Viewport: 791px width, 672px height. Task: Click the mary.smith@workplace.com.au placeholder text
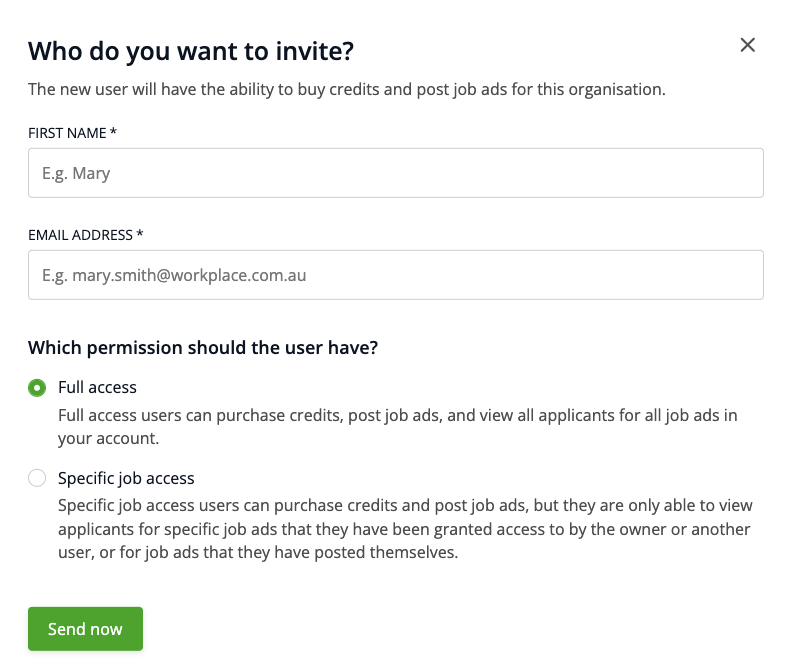[x=174, y=275]
